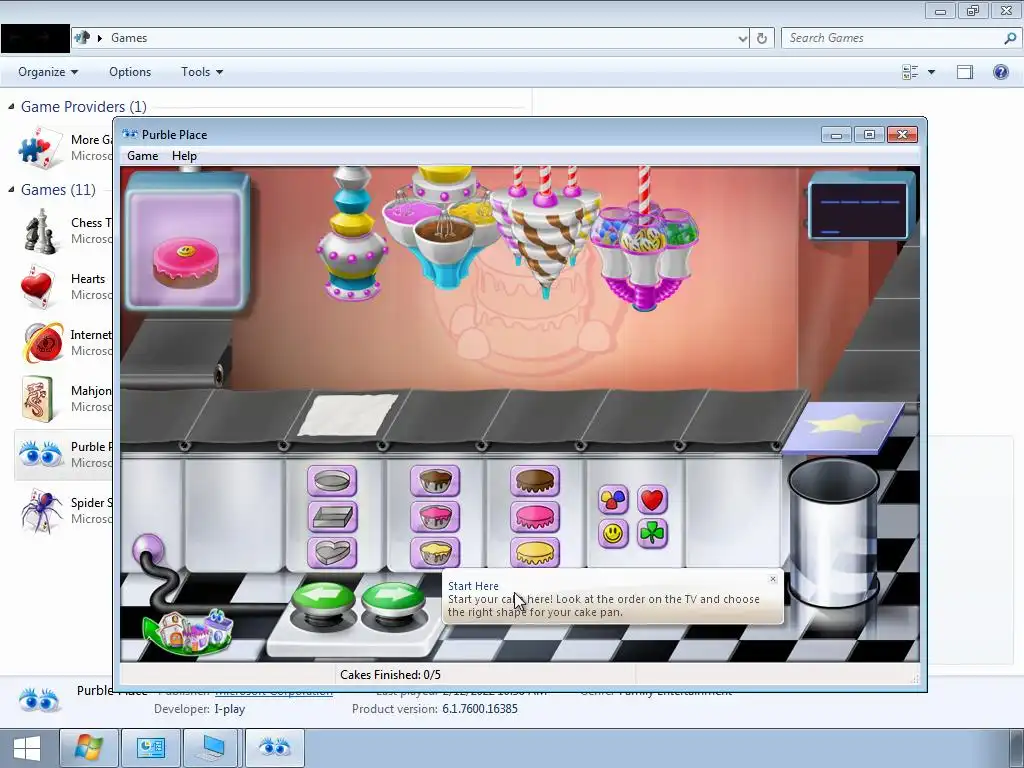
Task: Choose chocolate cake batter button
Action: [x=435, y=481]
